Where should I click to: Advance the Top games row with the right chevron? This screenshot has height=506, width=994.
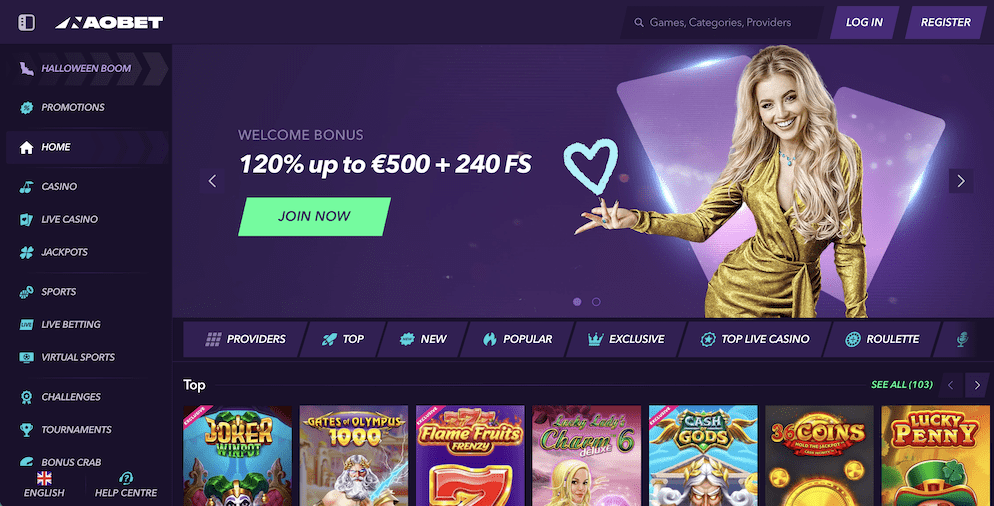977,385
